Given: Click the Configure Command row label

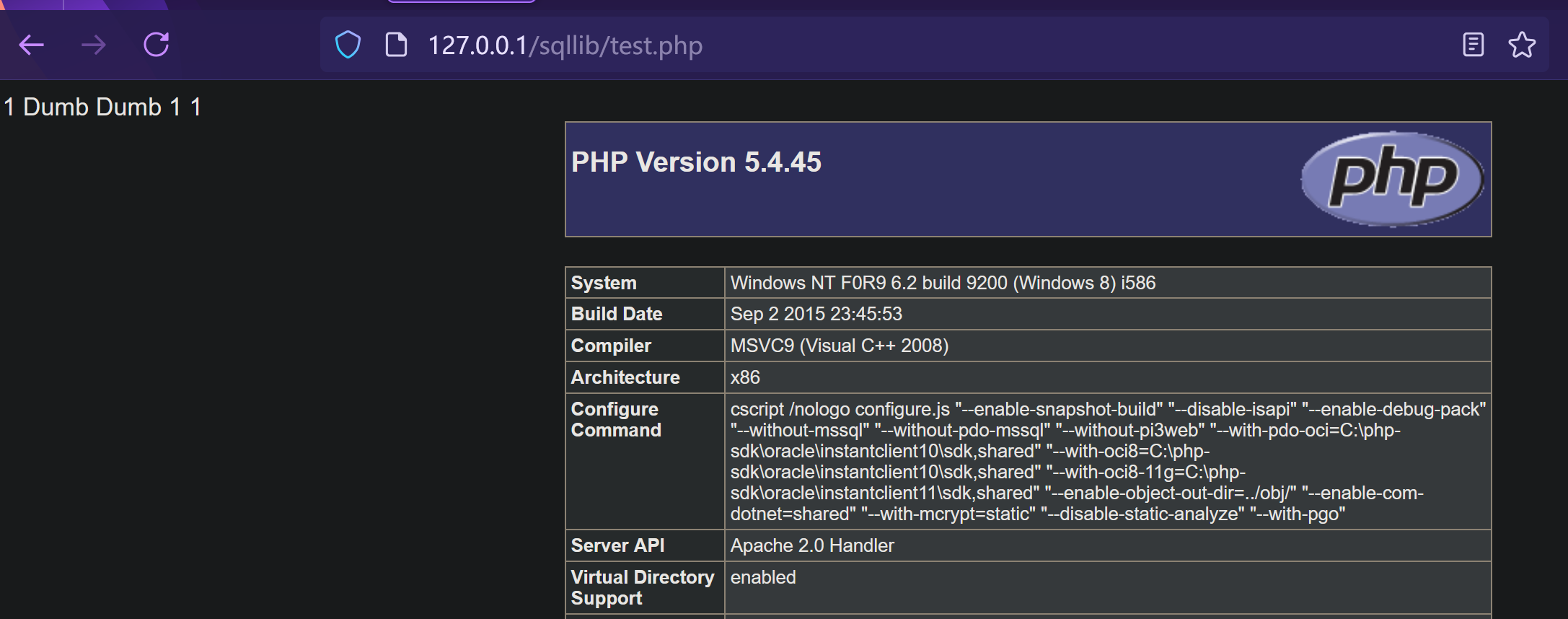Looking at the screenshot, I should (x=616, y=419).
